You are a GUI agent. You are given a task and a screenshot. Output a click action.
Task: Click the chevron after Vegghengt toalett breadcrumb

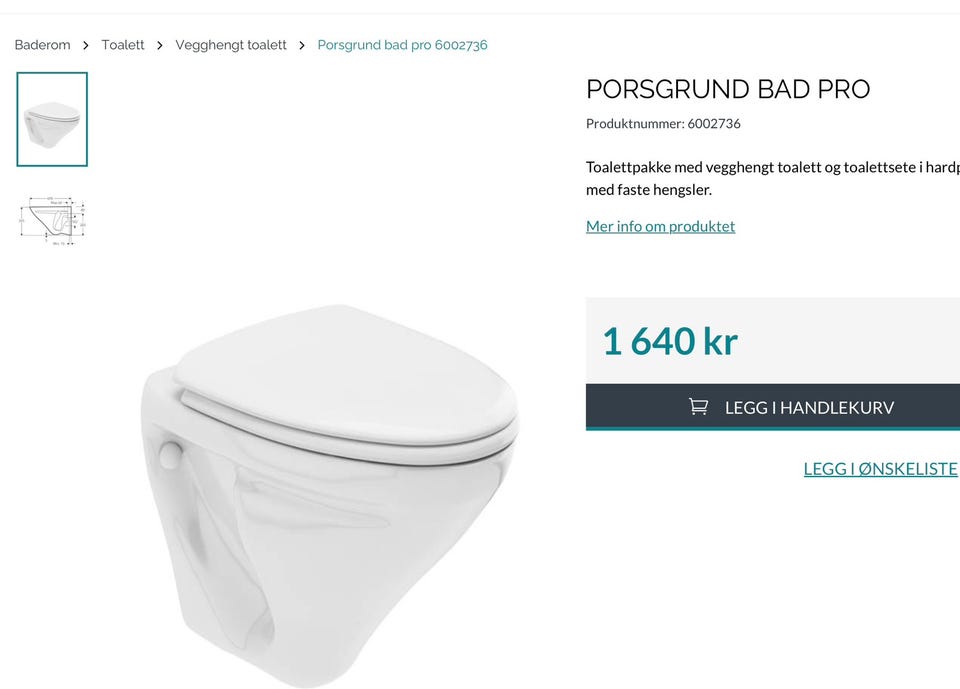point(302,45)
